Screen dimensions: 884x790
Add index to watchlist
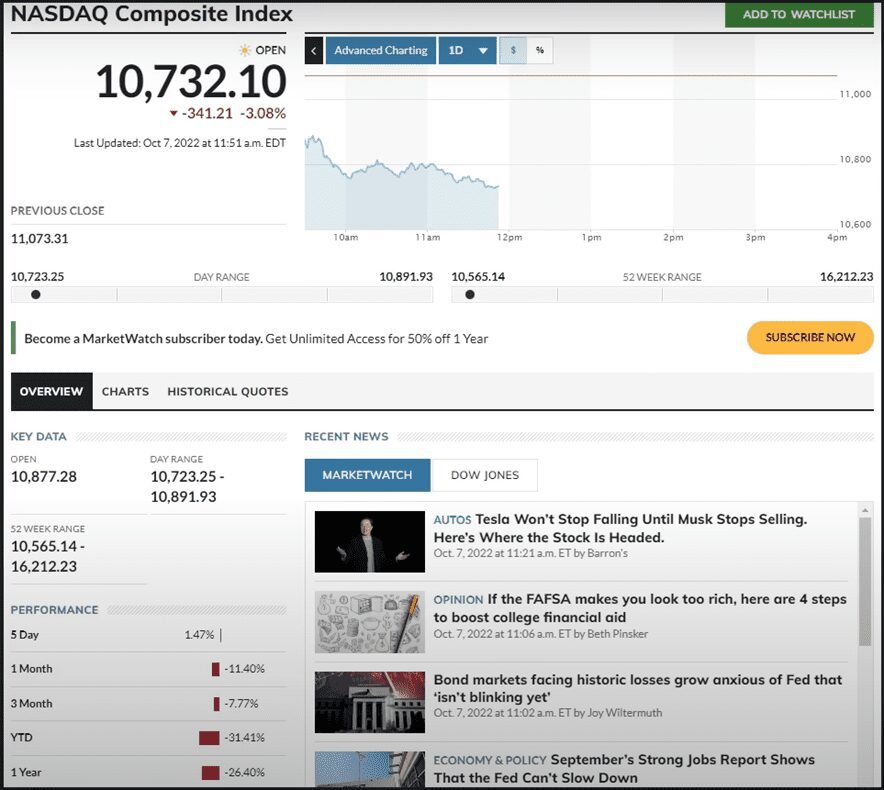(799, 14)
